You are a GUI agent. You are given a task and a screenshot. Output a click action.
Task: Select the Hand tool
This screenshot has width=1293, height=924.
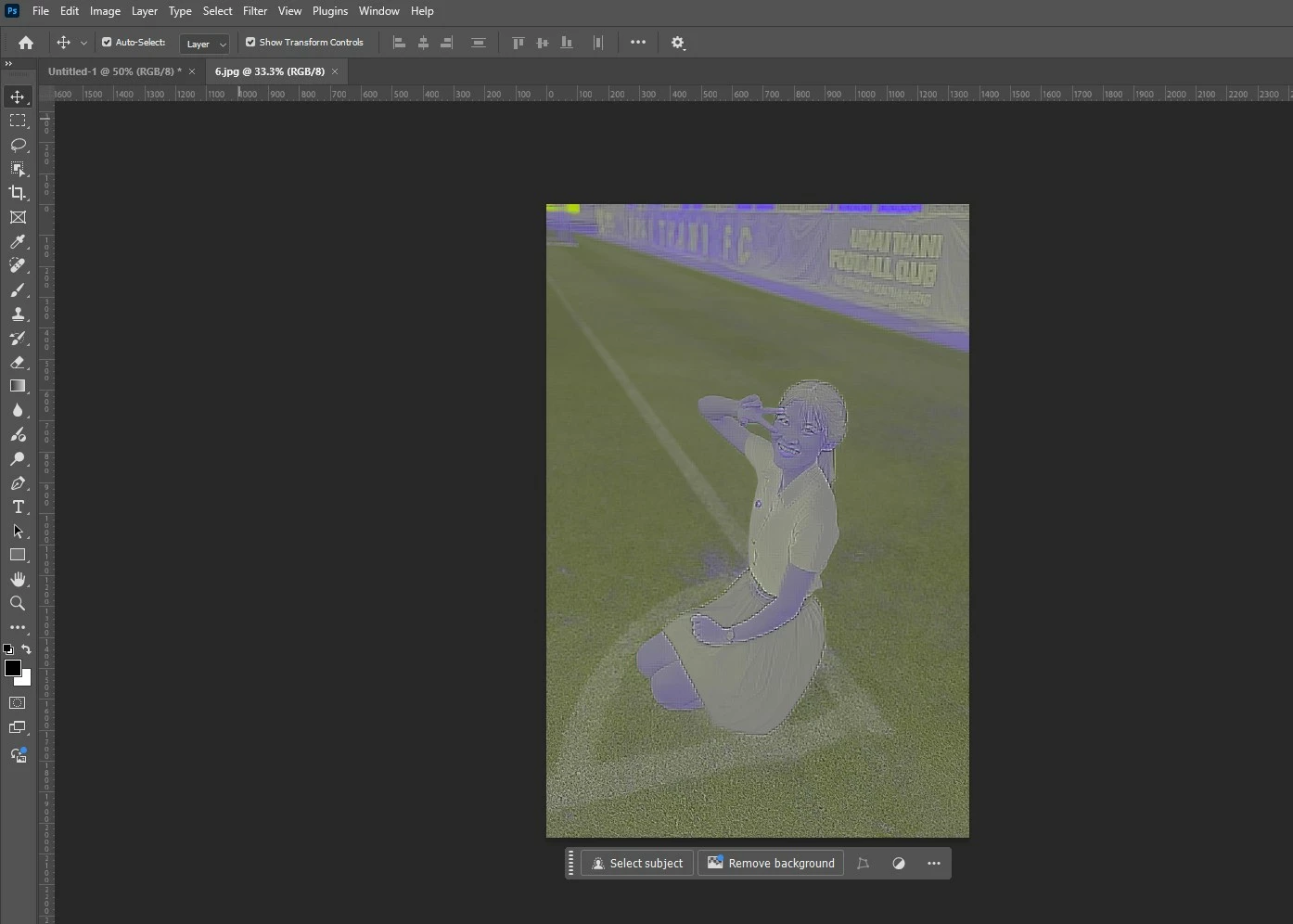(x=18, y=579)
